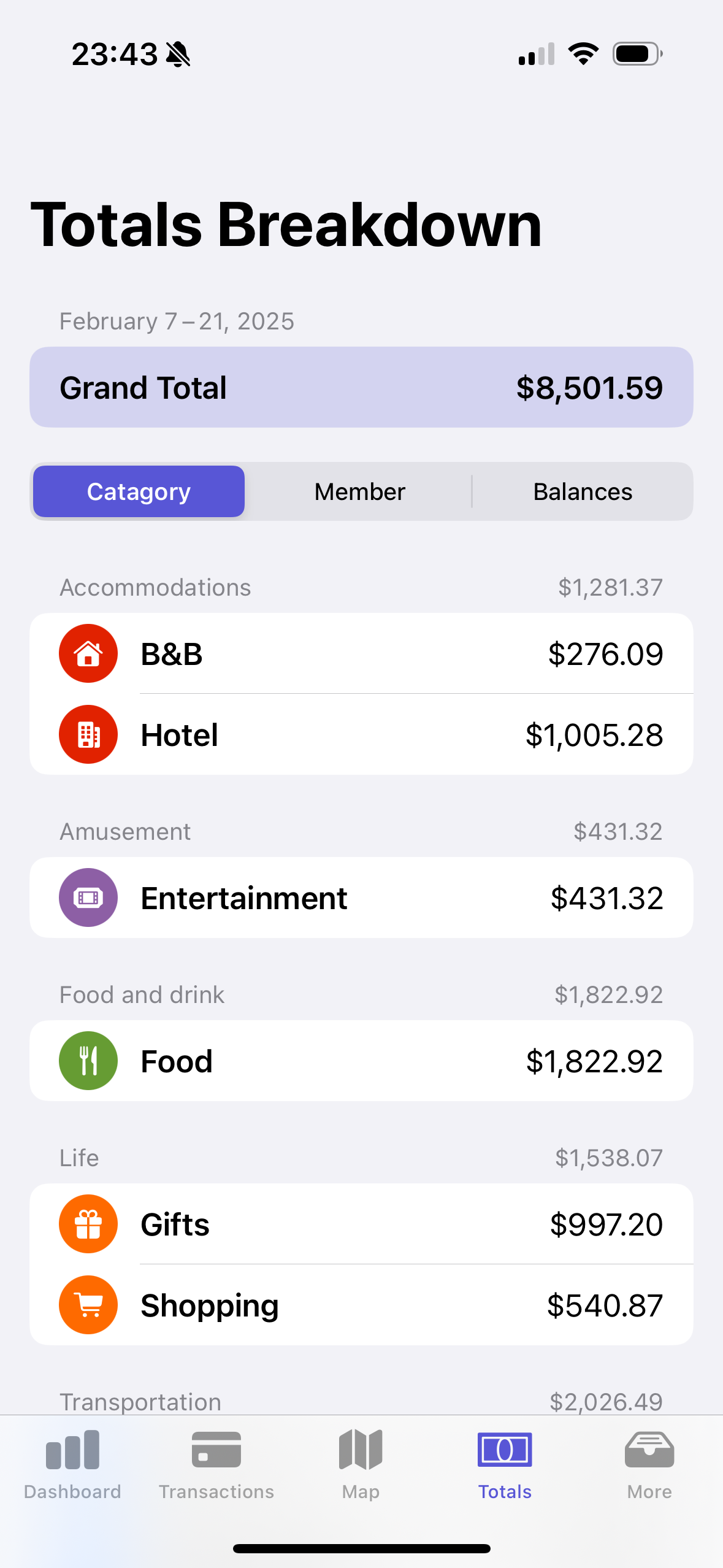Tap the Grand Total banner

coord(361,387)
